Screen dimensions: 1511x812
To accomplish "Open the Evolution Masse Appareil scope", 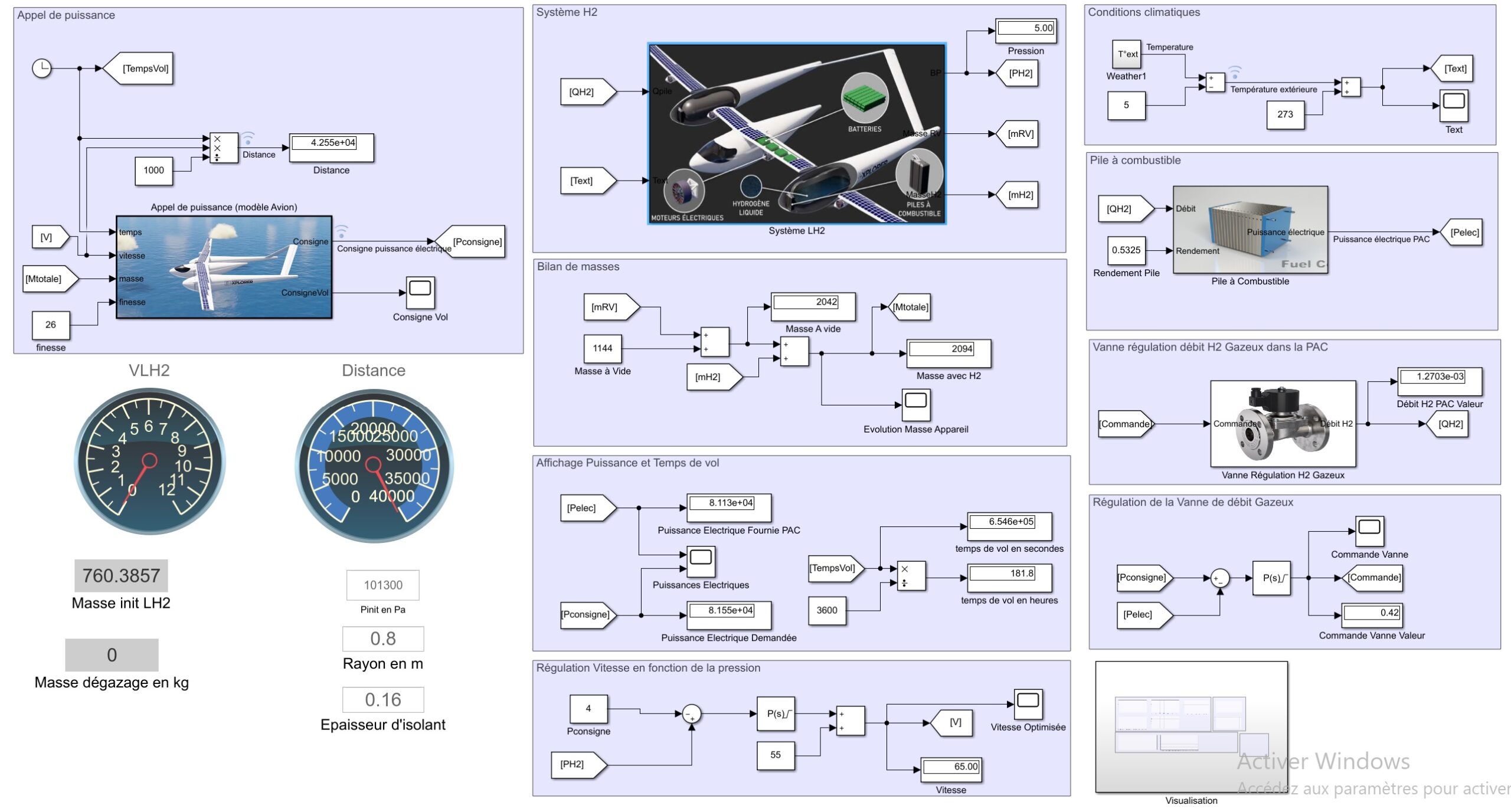I will tap(915, 405).
